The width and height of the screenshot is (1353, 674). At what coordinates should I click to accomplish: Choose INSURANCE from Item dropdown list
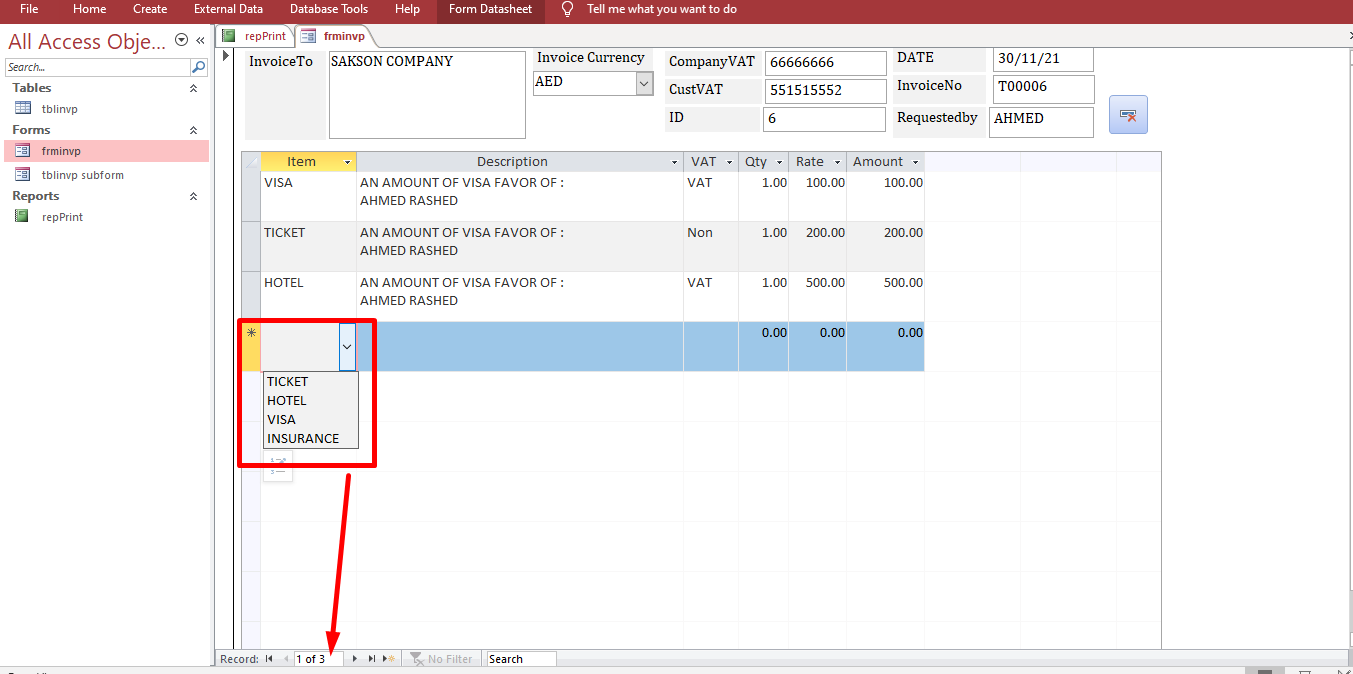click(x=310, y=438)
